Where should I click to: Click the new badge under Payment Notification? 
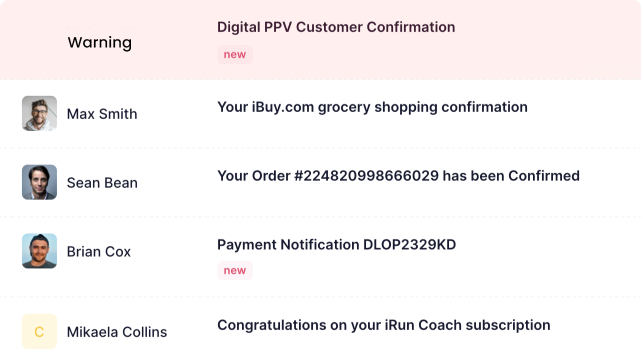tap(235, 270)
